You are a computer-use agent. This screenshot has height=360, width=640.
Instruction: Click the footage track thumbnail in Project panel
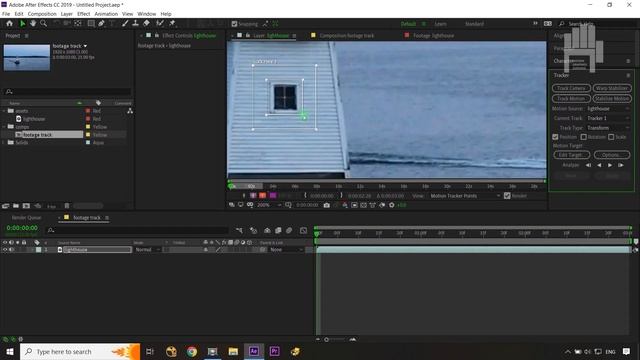tap(27, 58)
